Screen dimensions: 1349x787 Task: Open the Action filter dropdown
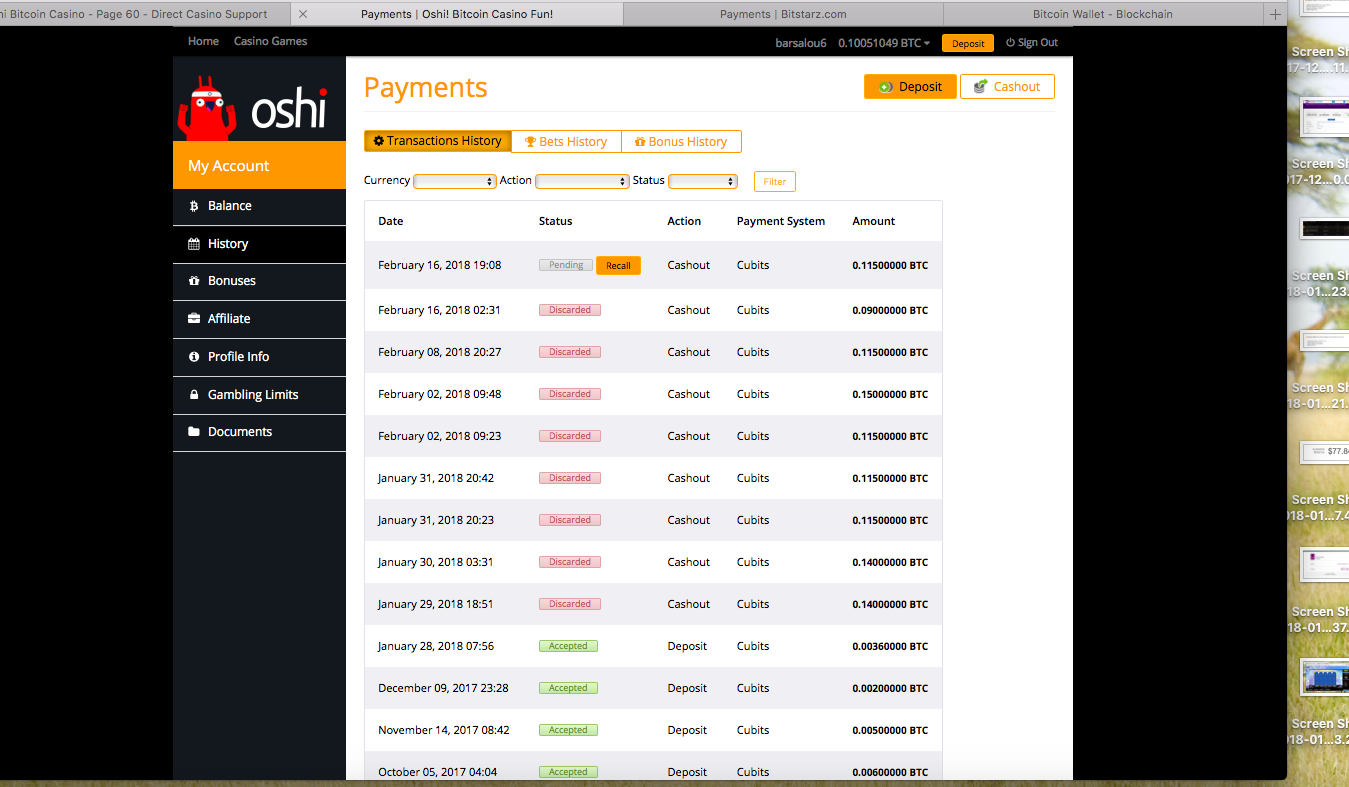[x=582, y=181]
